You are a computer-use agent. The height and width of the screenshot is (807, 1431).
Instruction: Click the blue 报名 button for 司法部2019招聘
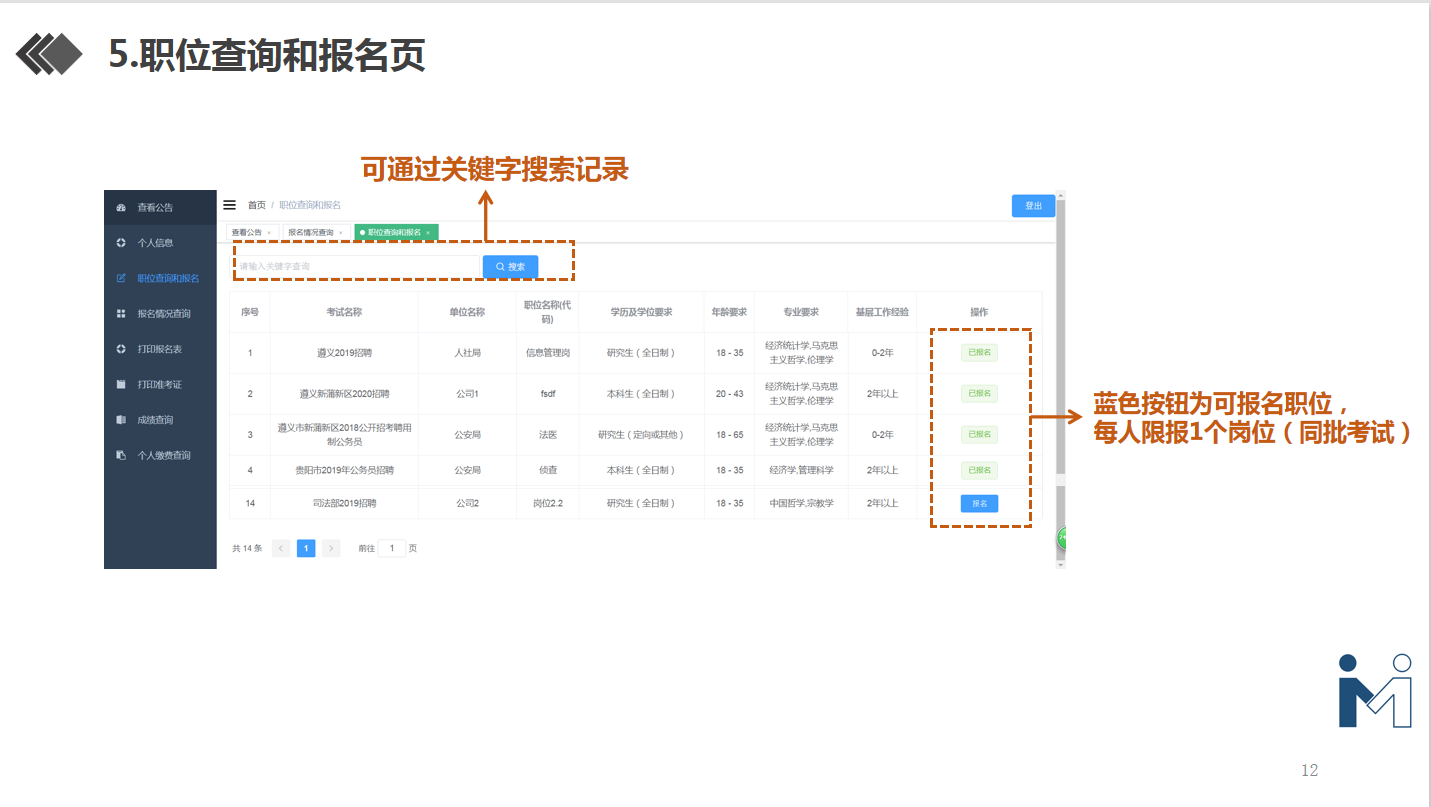point(979,504)
